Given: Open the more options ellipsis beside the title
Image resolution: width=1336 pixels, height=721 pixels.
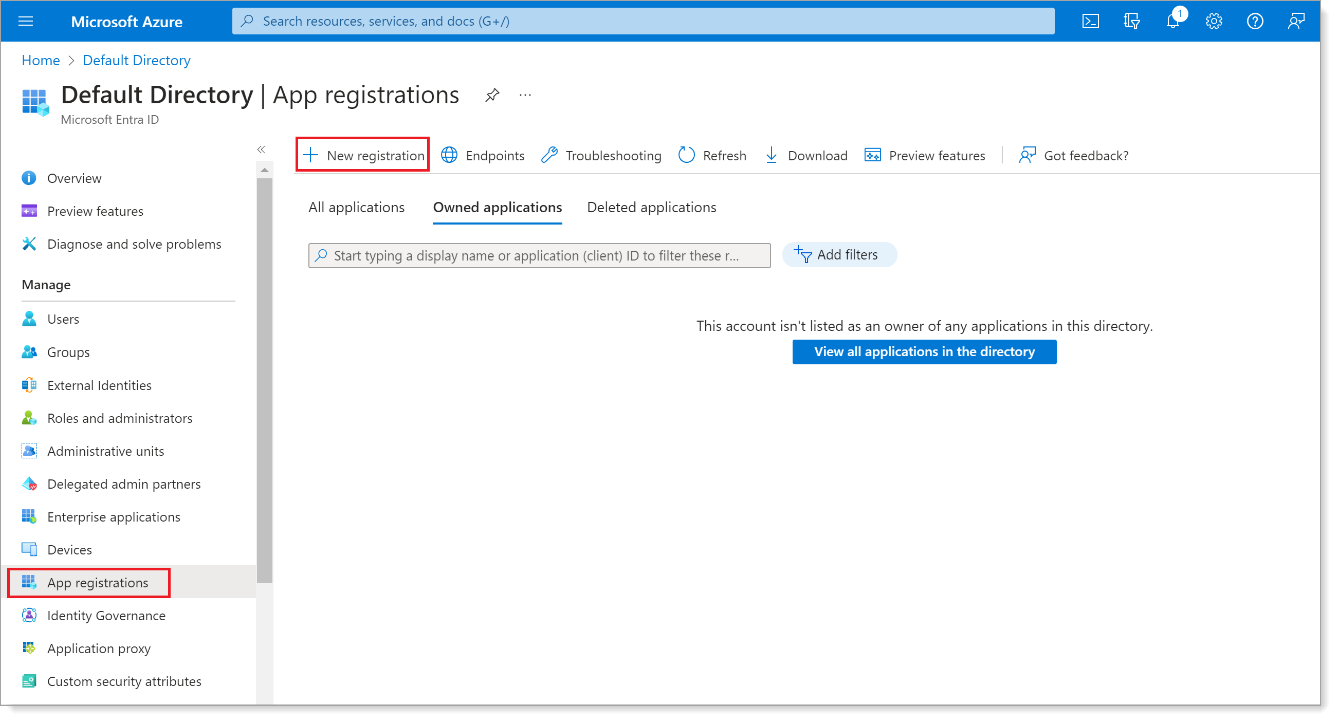Looking at the screenshot, I should pyautogui.click(x=526, y=95).
